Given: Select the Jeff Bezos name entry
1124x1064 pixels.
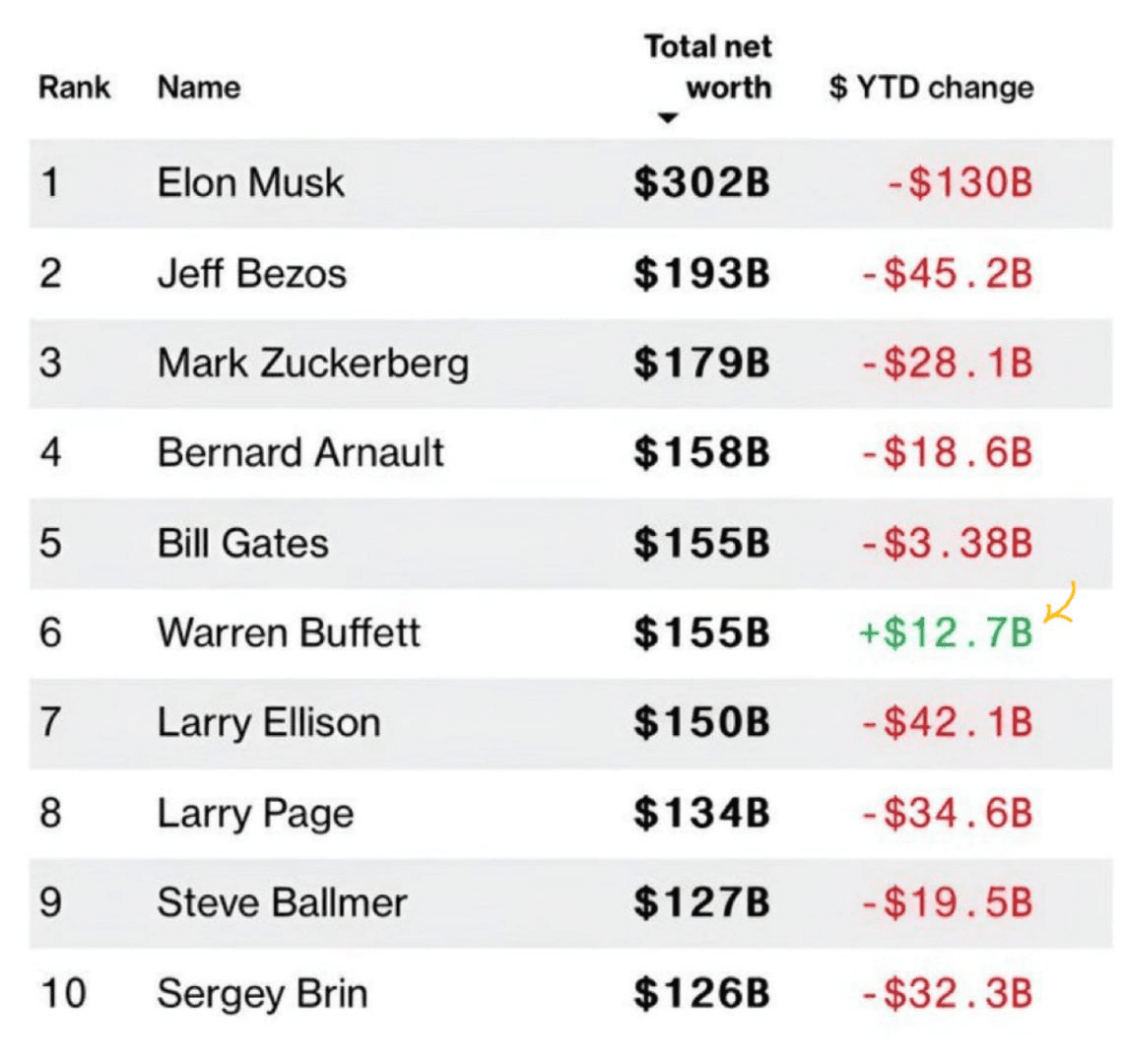Looking at the screenshot, I should [251, 273].
